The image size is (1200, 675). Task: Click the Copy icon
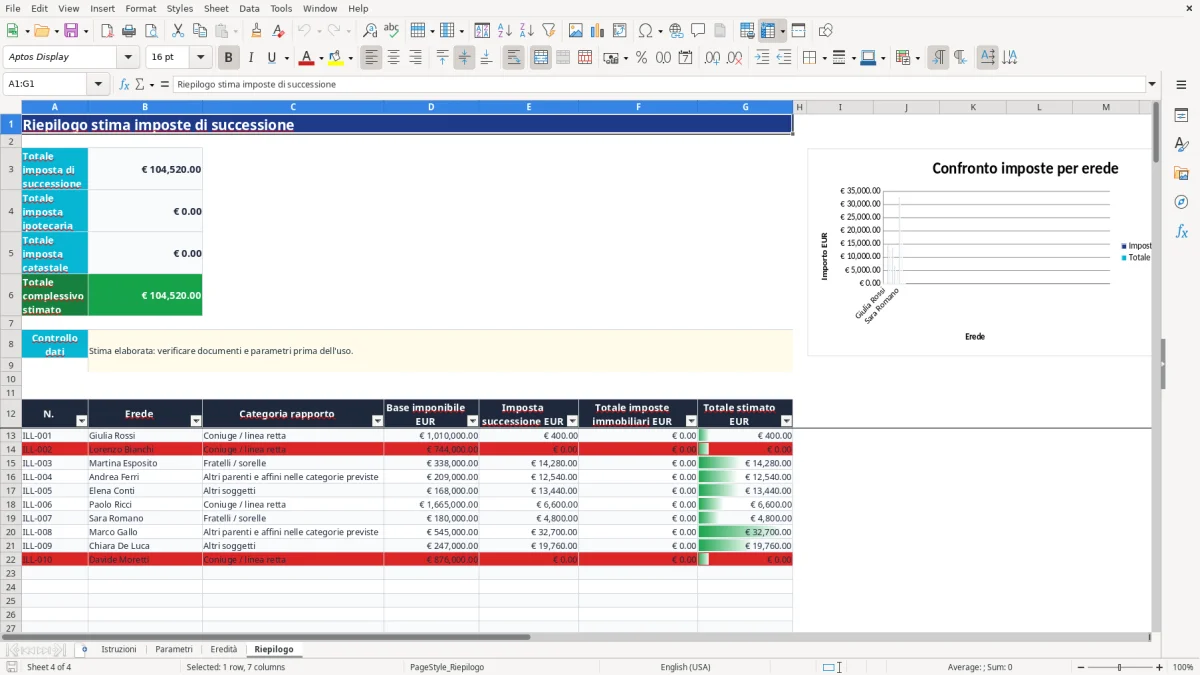(200, 31)
